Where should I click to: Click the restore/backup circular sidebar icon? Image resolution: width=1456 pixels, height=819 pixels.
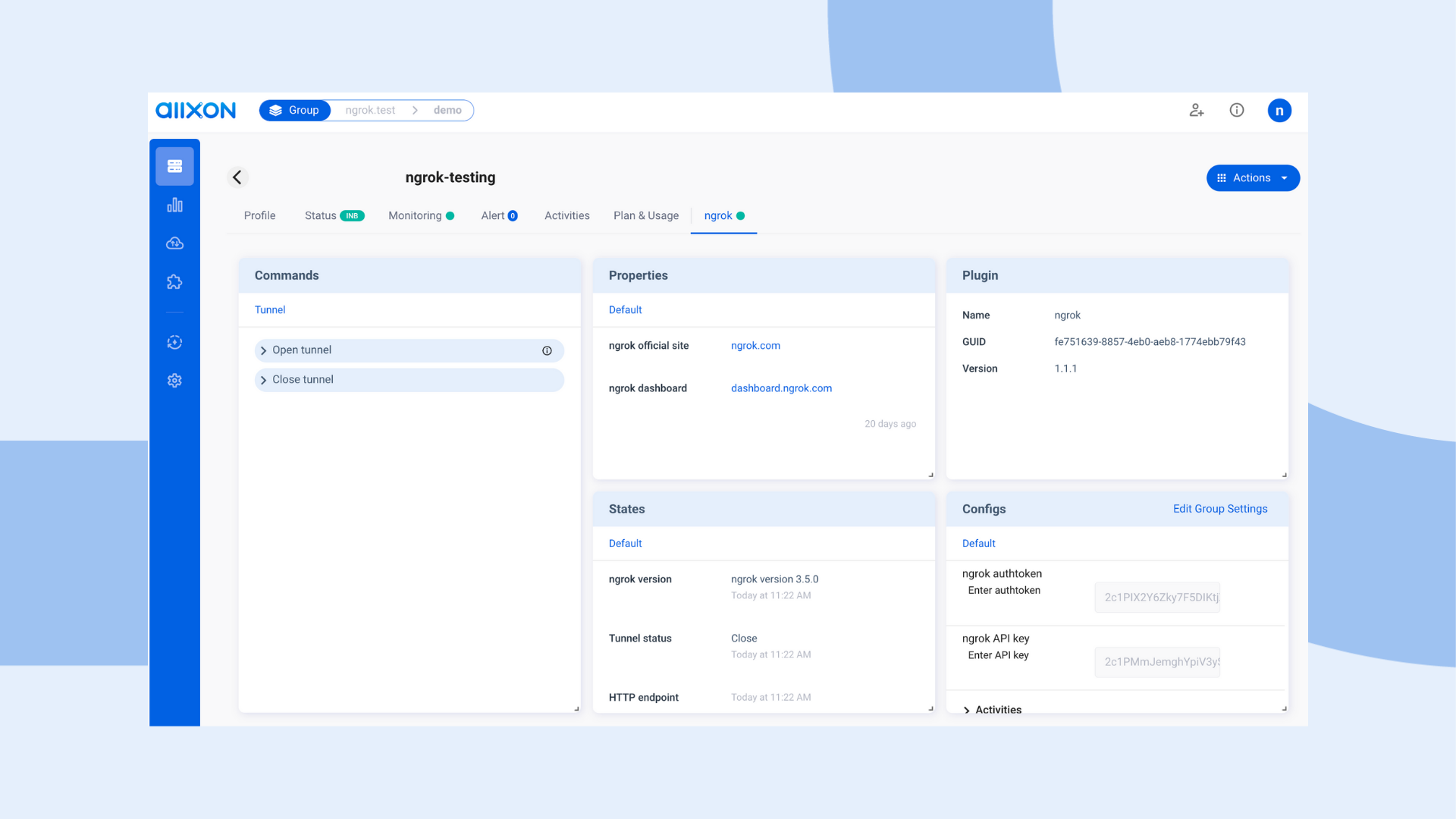click(x=174, y=343)
